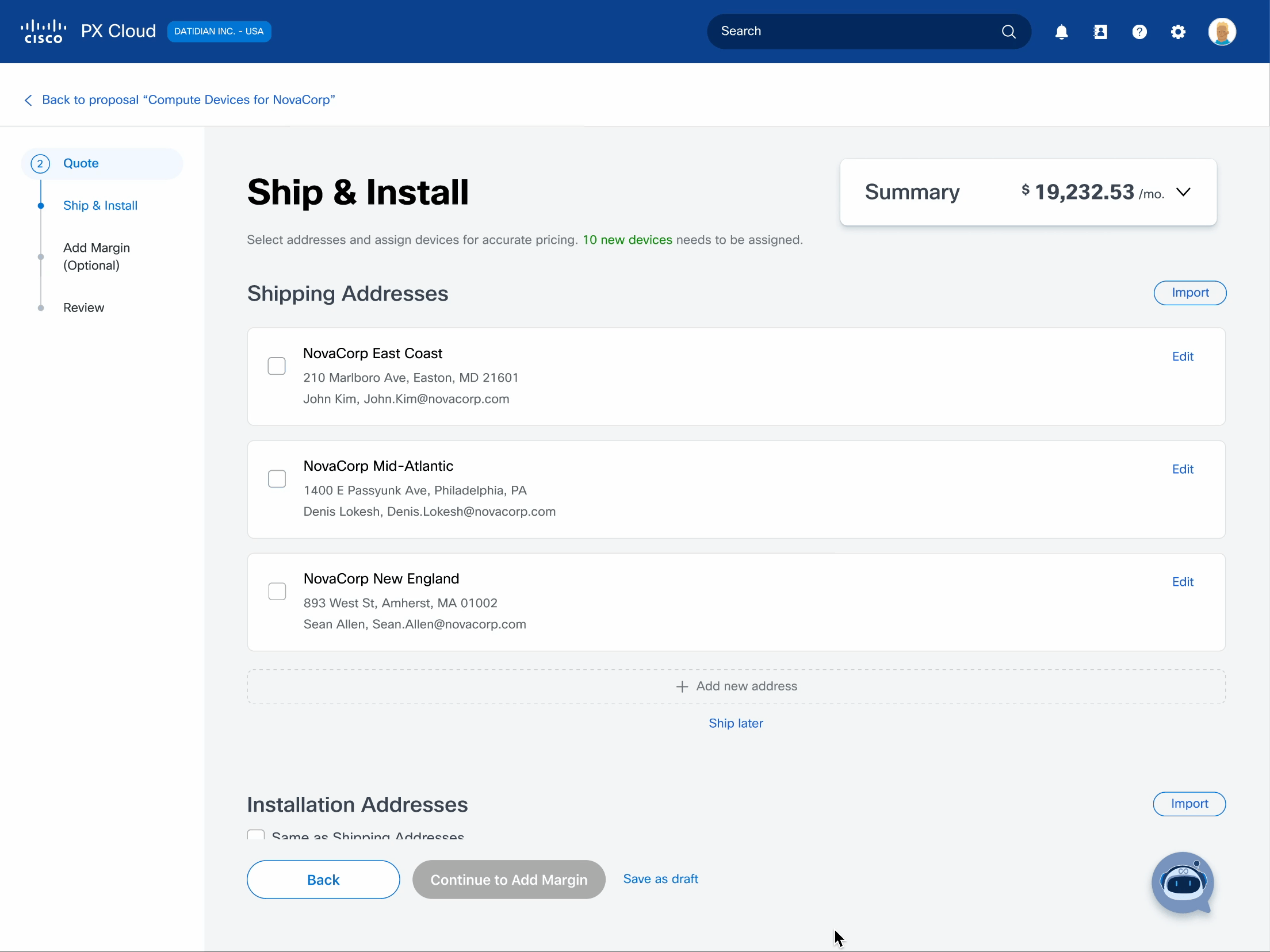The height and width of the screenshot is (952, 1270).
Task: Click the Search field
Action: (x=869, y=32)
